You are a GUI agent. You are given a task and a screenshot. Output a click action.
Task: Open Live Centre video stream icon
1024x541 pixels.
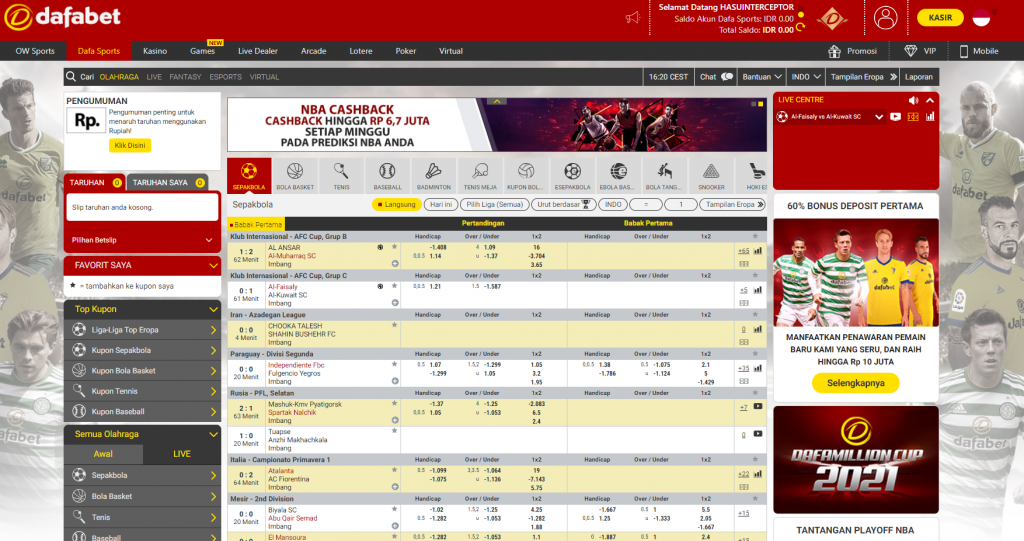pyautogui.click(x=895, y=117)
